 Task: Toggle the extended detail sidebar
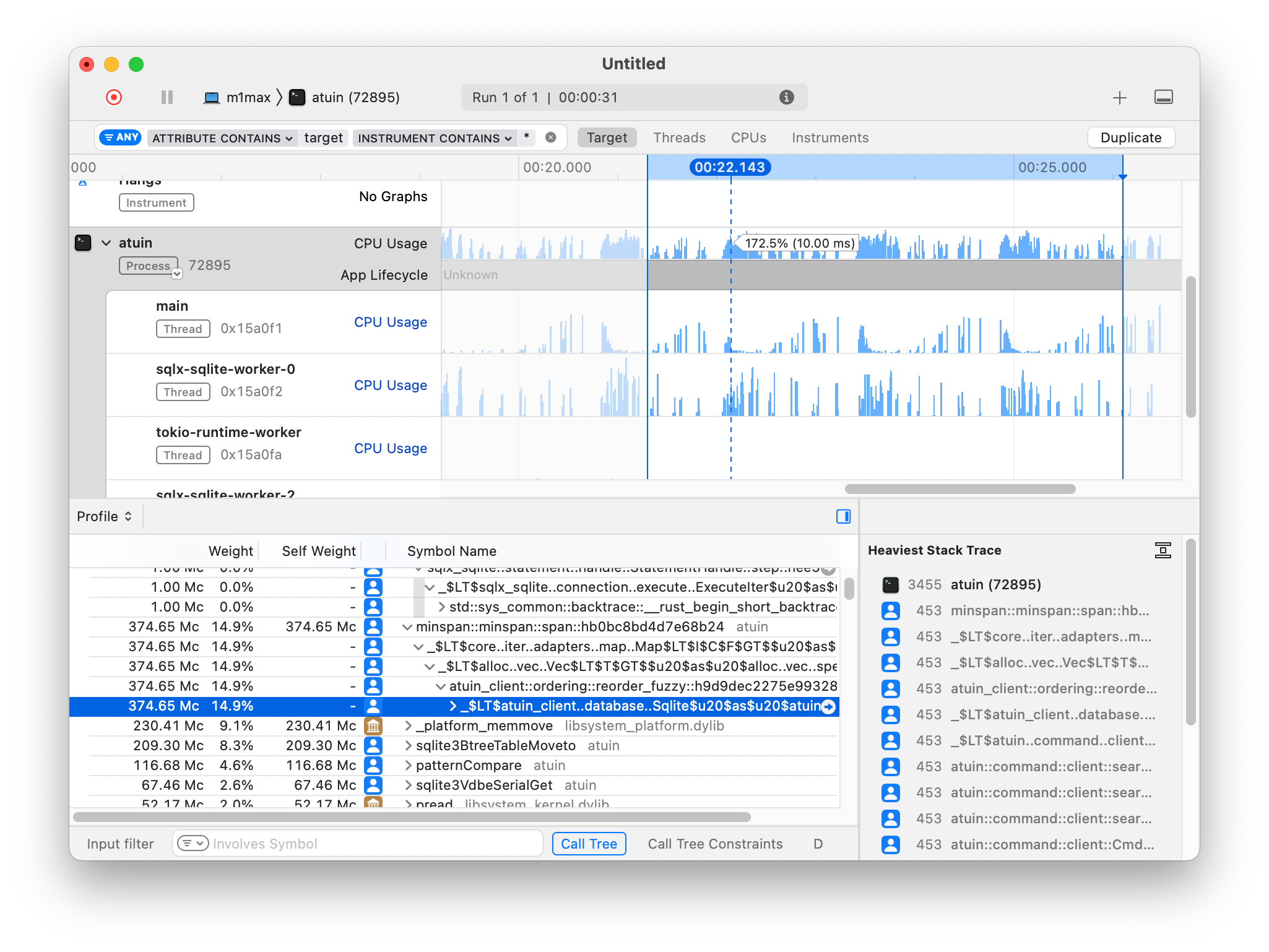(843, 516)
